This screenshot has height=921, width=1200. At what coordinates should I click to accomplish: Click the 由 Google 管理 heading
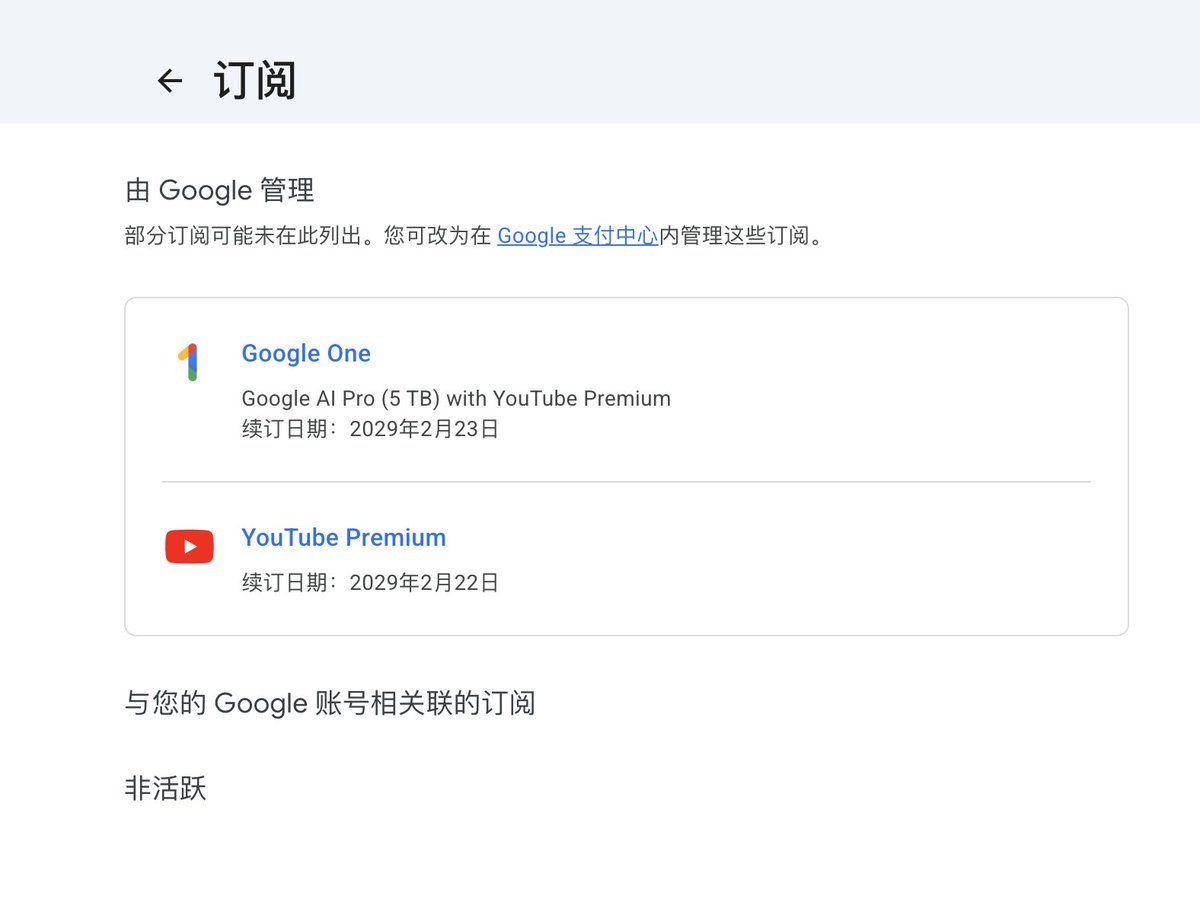[x=220, y=189]
